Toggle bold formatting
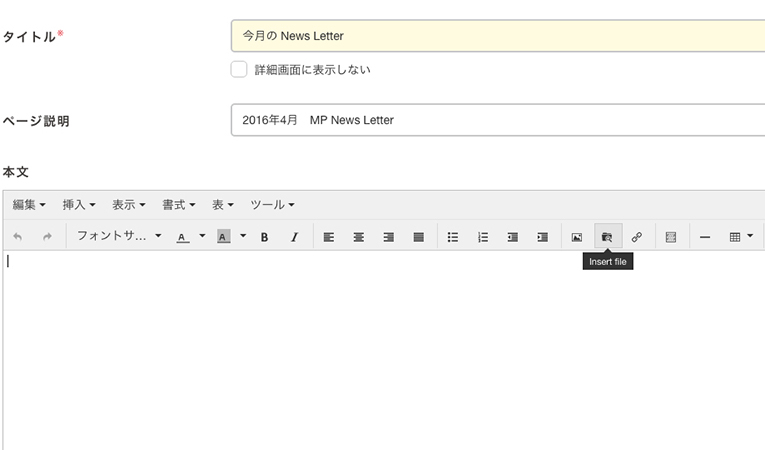 (265, 237)
